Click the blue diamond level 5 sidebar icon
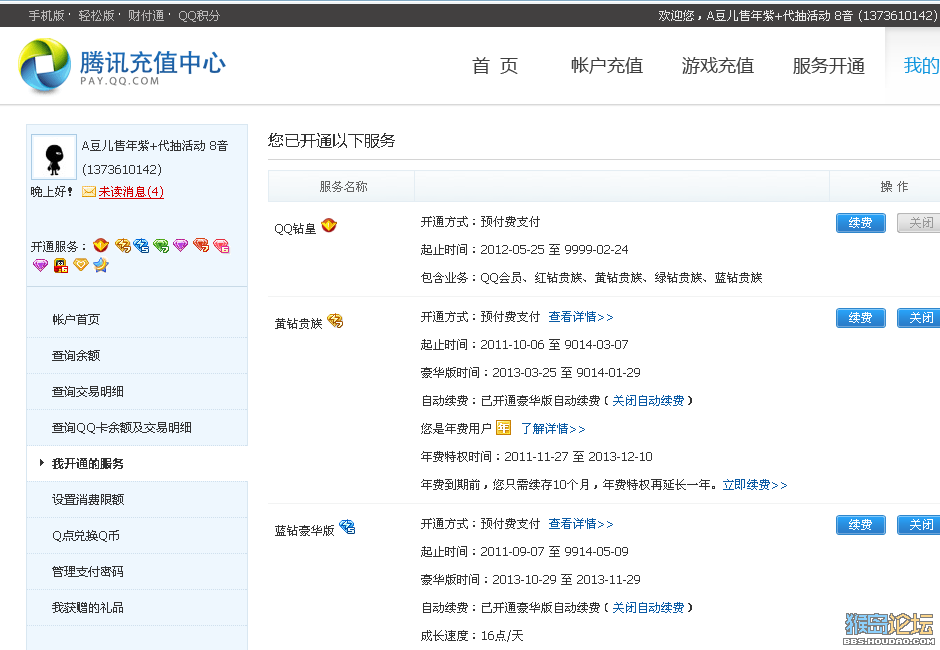Screen dimensions: 940x650 (x=141, y=245)
